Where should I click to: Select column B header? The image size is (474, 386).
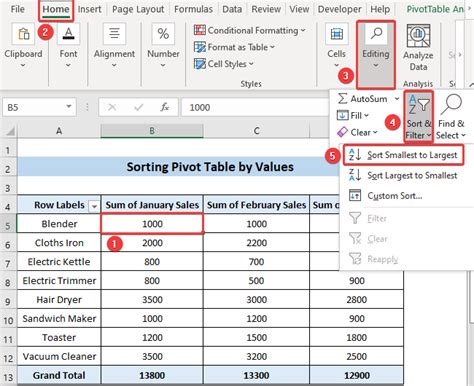pyautogui.click(x=152, y=131)
